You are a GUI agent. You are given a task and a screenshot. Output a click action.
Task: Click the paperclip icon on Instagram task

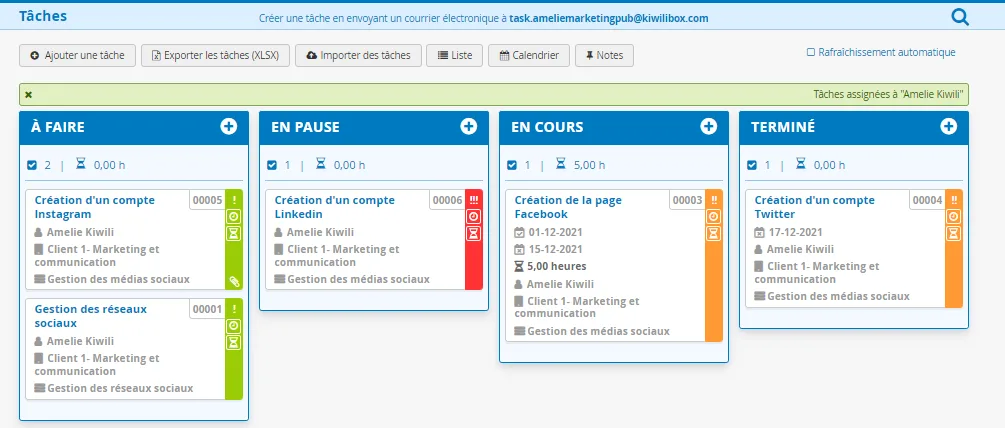tap(234, 281)
